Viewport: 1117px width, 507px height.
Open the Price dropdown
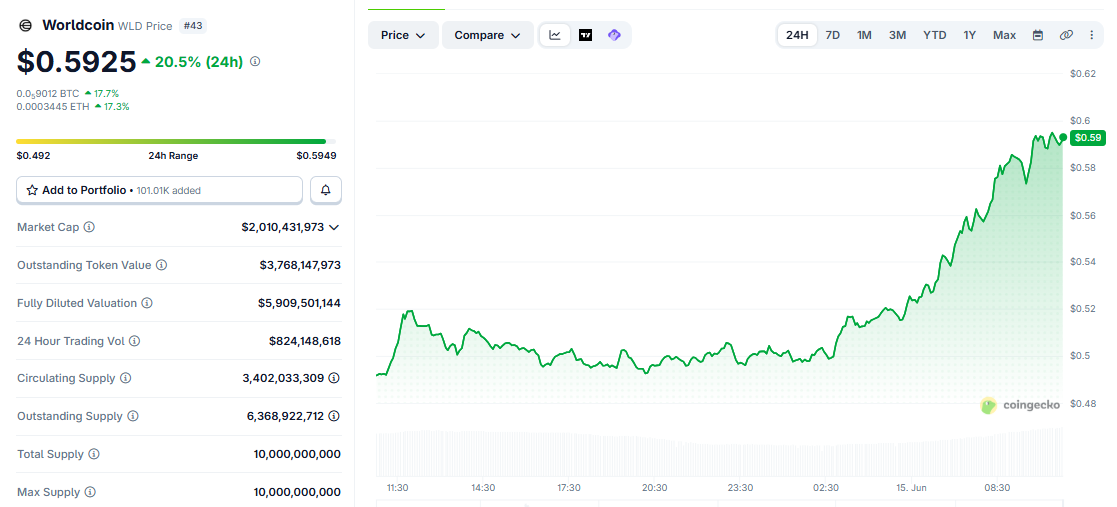pyautogui.click(x=403, y=35)
